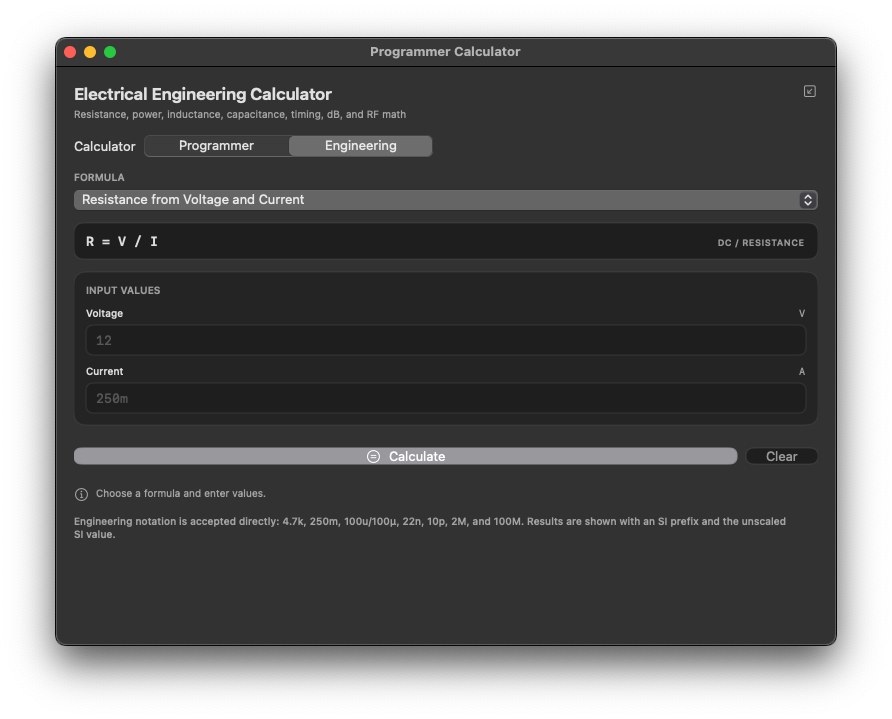Screen dimensions: 892x719
Task: Click the FORMULA section label
Action: coord(99,177)
